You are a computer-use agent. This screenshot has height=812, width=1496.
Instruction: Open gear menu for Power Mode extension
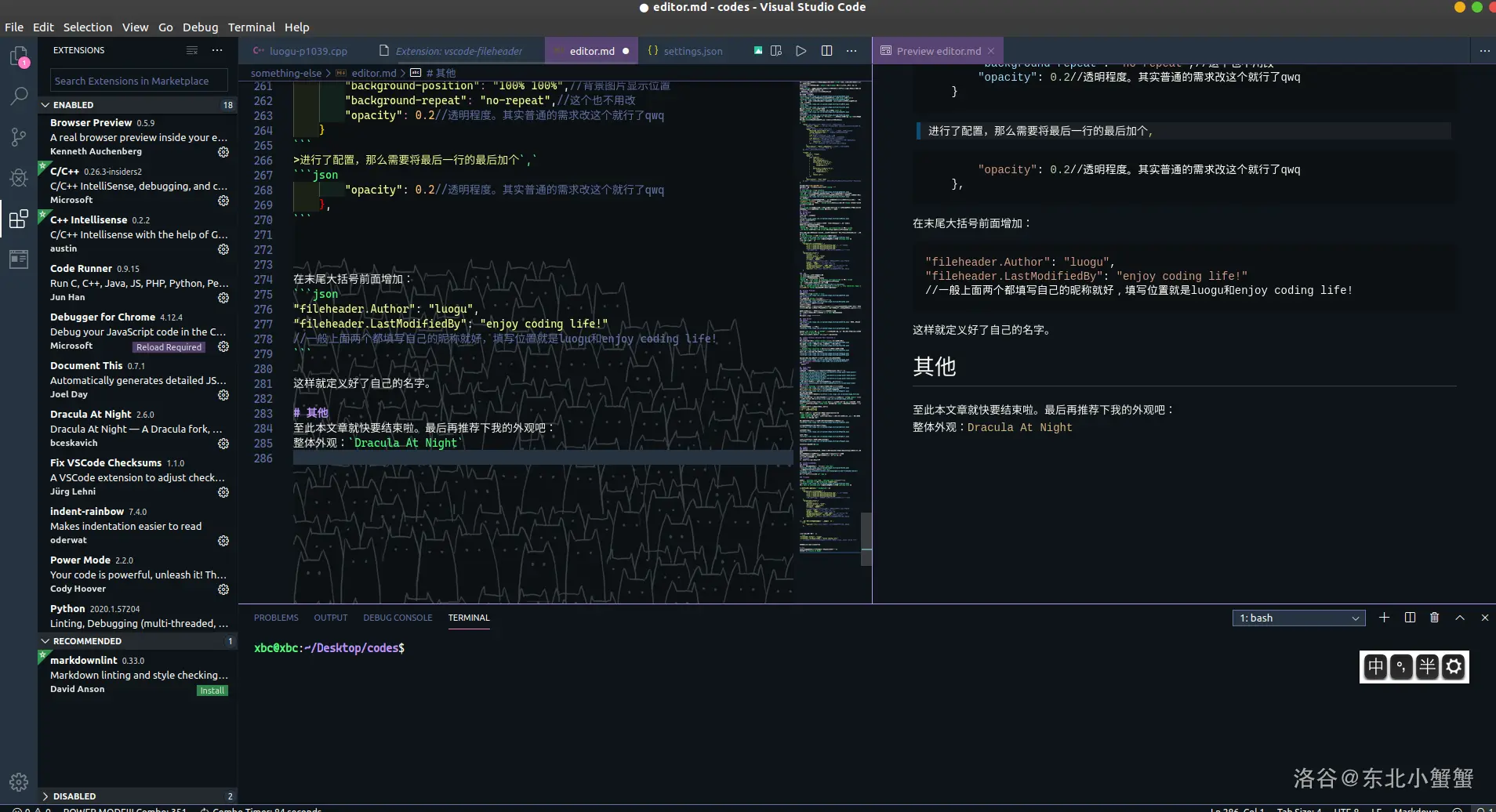tap(223, 589)
